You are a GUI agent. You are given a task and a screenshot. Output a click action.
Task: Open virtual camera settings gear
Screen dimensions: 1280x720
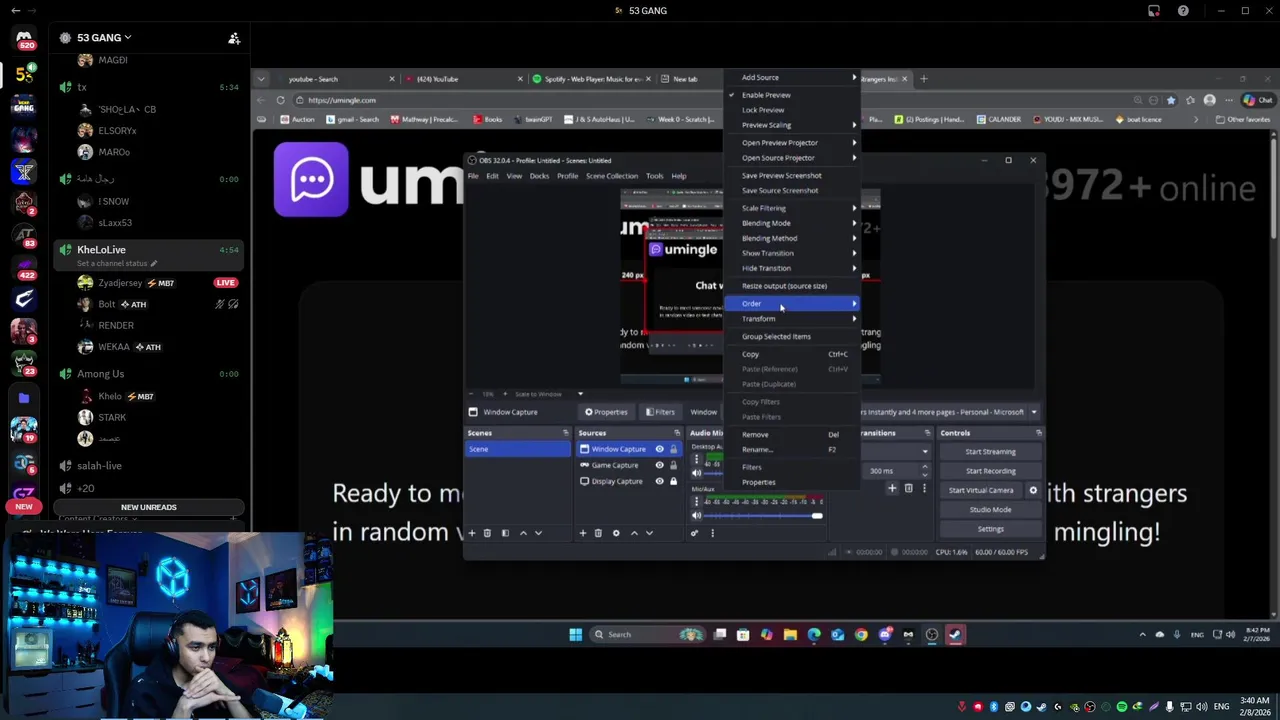1034,490
